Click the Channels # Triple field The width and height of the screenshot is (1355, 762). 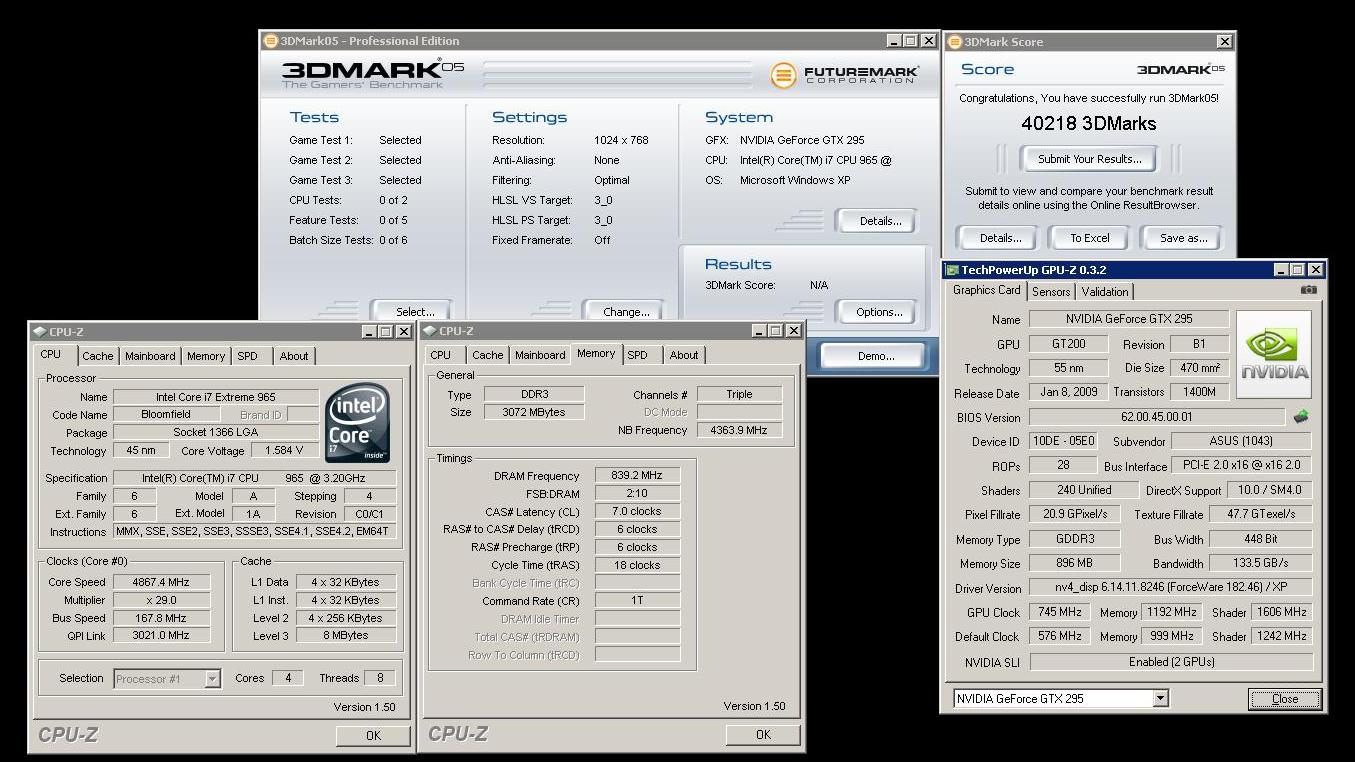[739, 394]
